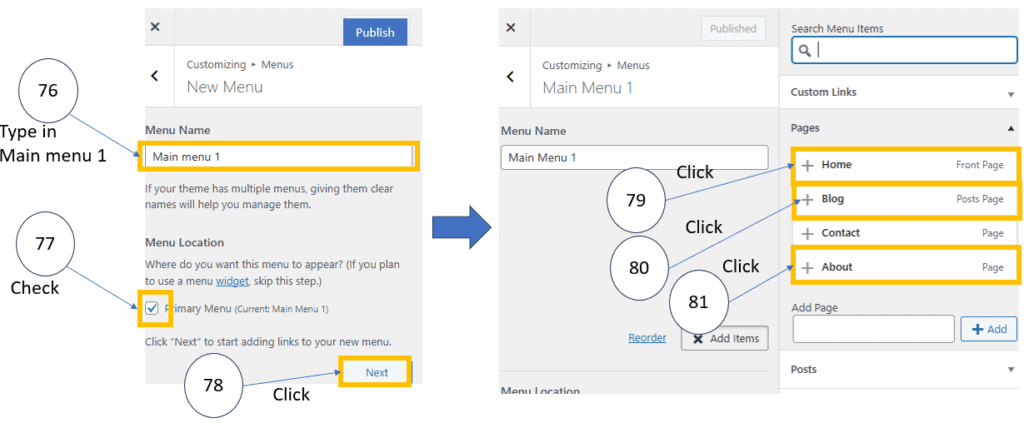Close the Main Menu 1 customizer panel

point(511,28)
